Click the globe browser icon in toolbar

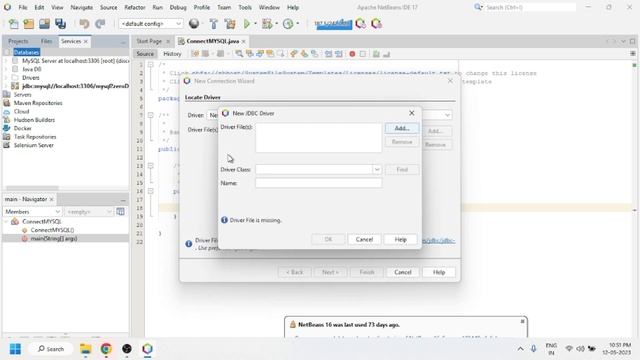click(194, 24)
